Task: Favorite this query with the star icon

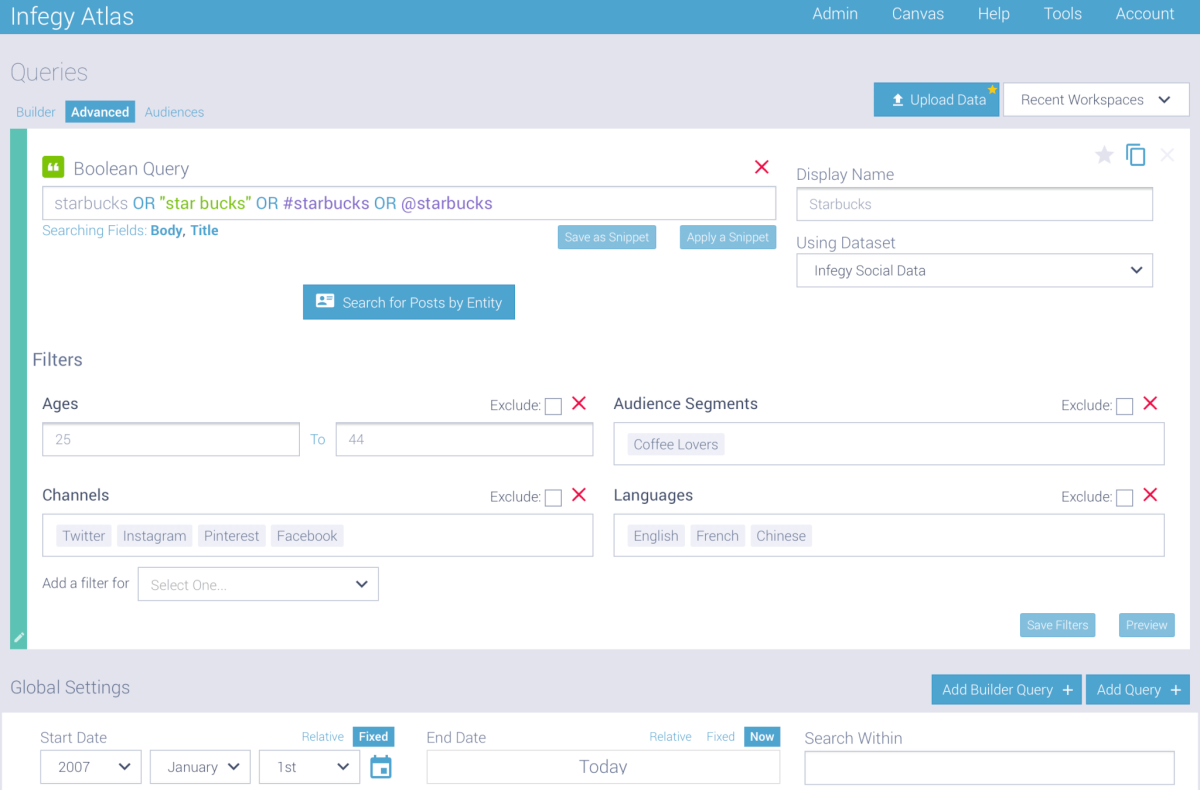Action: click(1104, 155)
